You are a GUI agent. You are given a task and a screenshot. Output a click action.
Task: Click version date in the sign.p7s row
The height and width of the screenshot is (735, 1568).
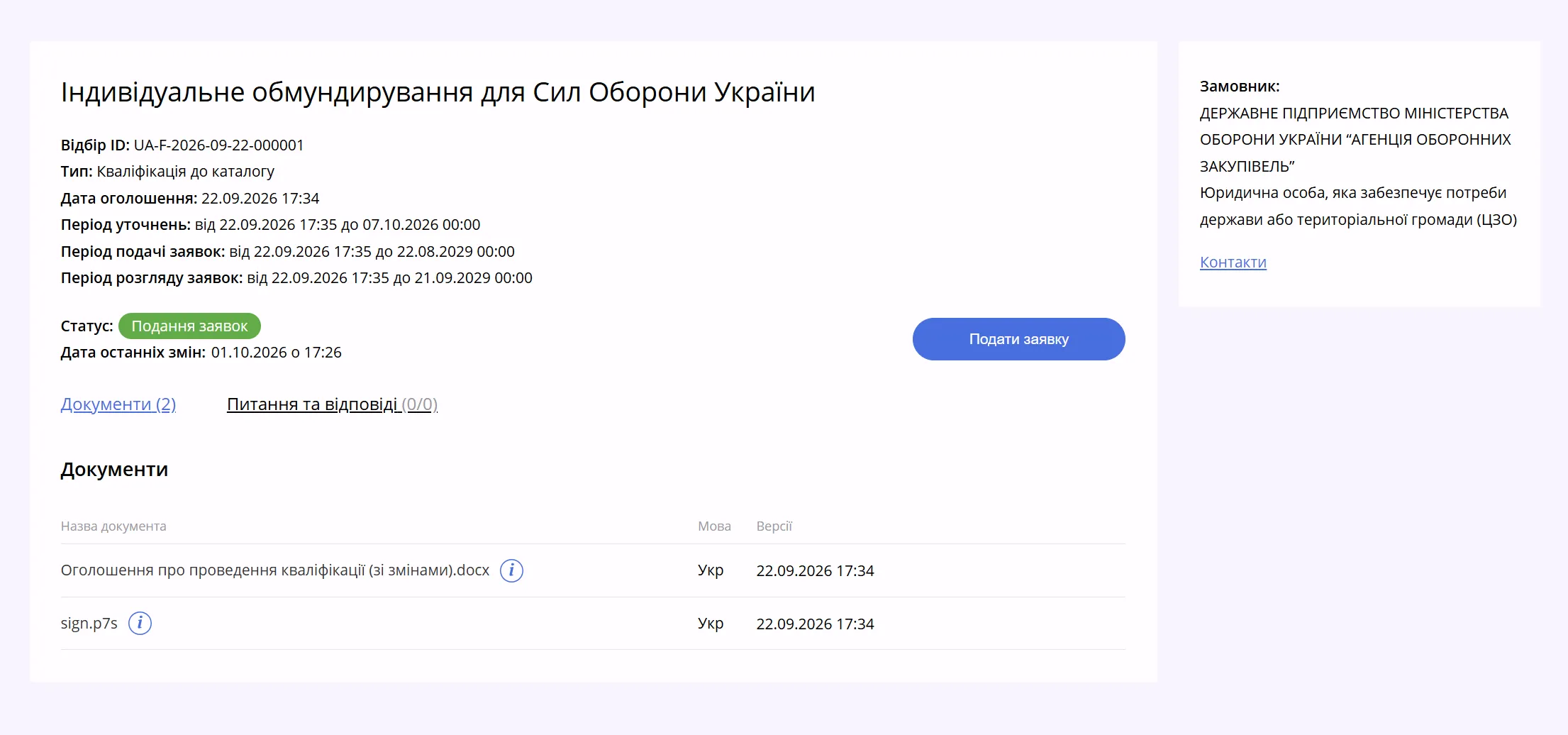click(x=815, y=624)
